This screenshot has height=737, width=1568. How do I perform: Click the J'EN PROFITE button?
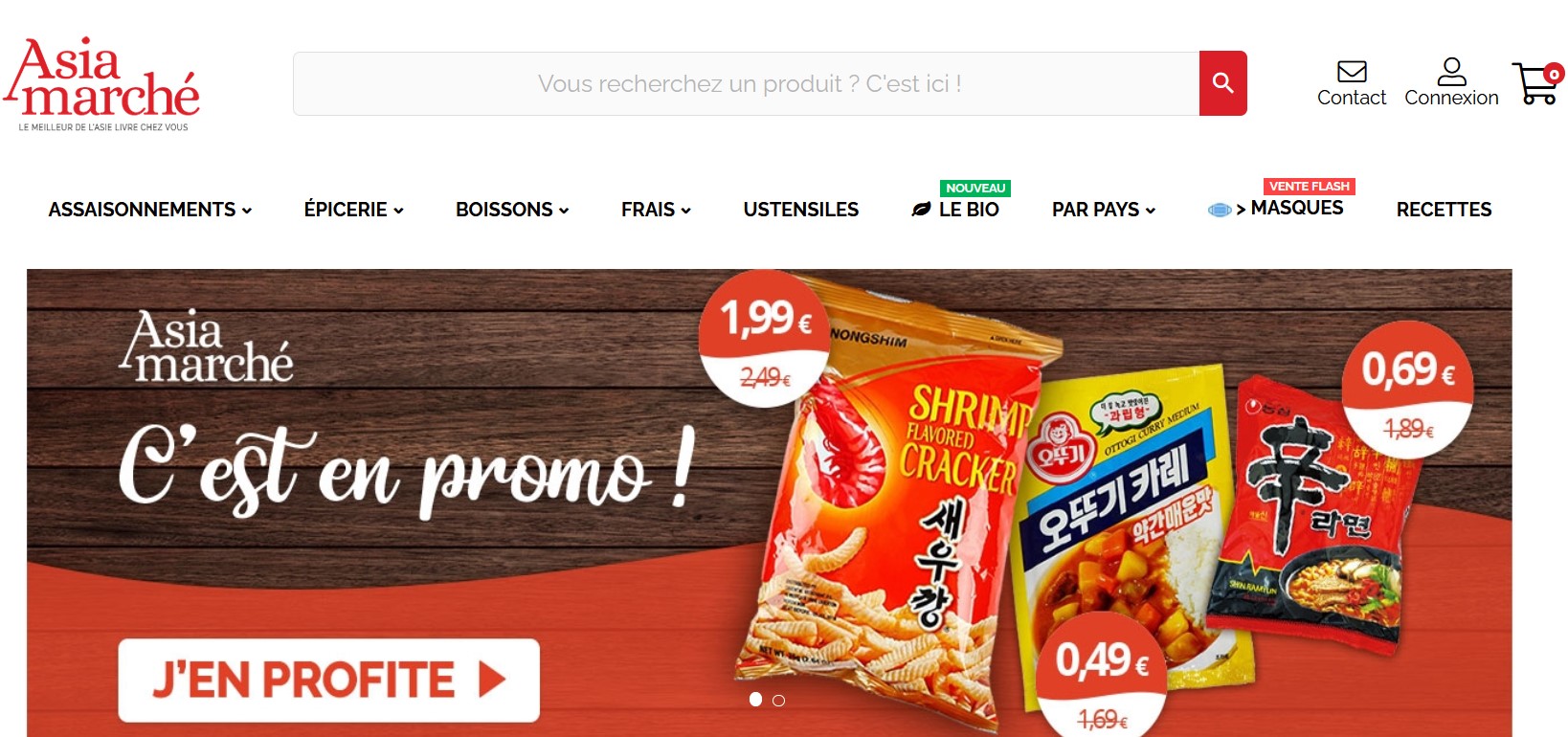[328, 681]
